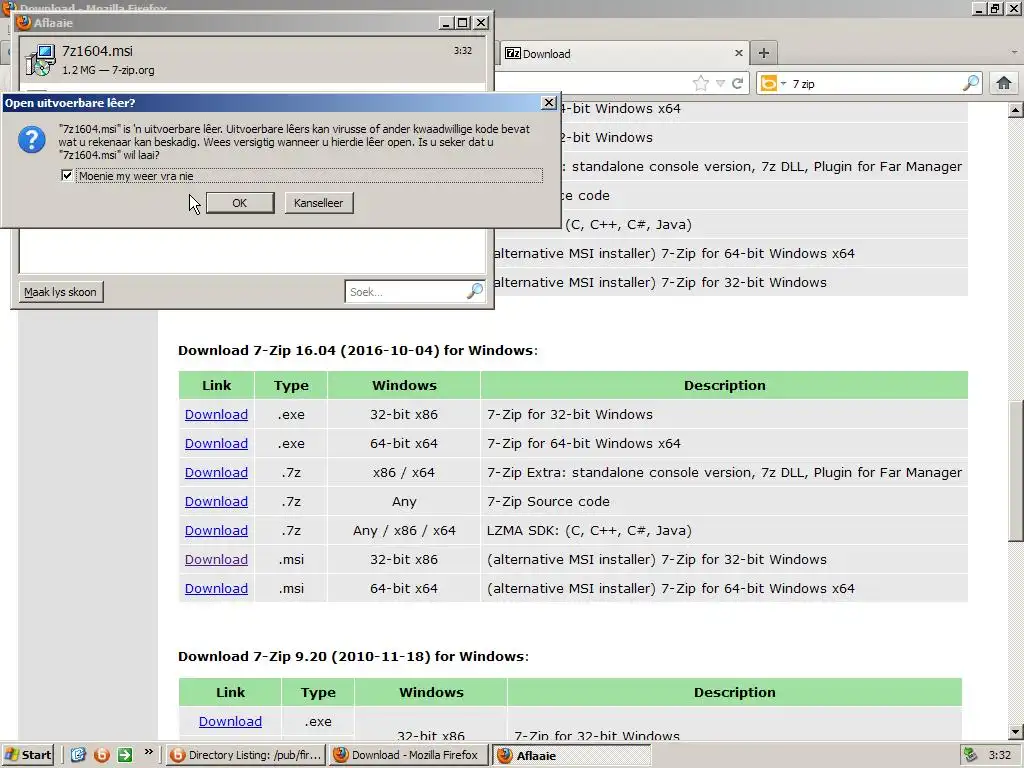Click 'Windows' column header in 16.04 table

click(x=404, y=385)
